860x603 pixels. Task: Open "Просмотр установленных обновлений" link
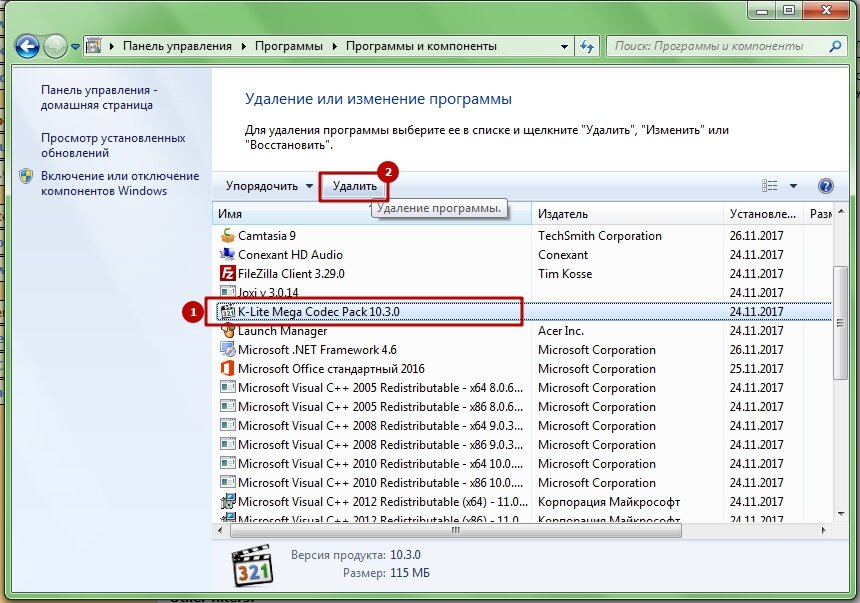point(113,145)
